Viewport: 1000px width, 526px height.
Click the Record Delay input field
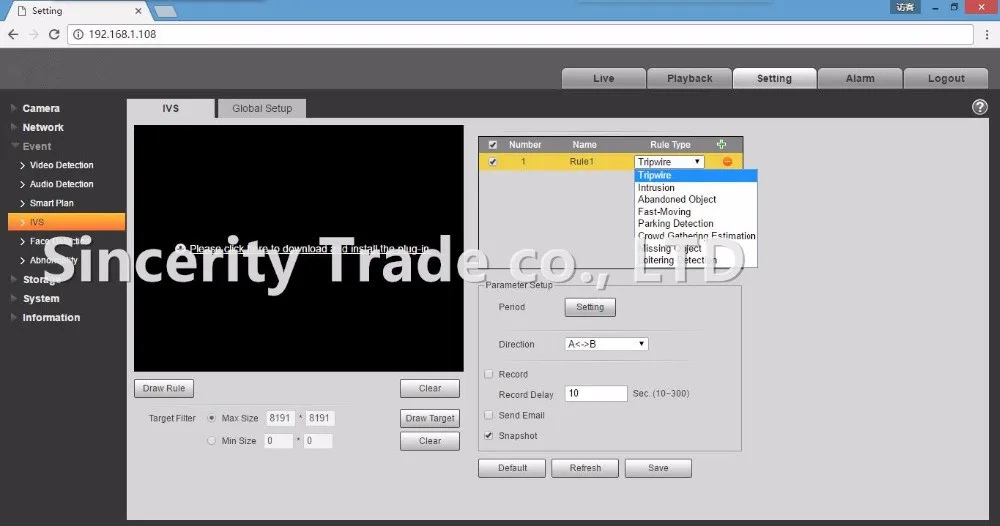tap(596, 393)
